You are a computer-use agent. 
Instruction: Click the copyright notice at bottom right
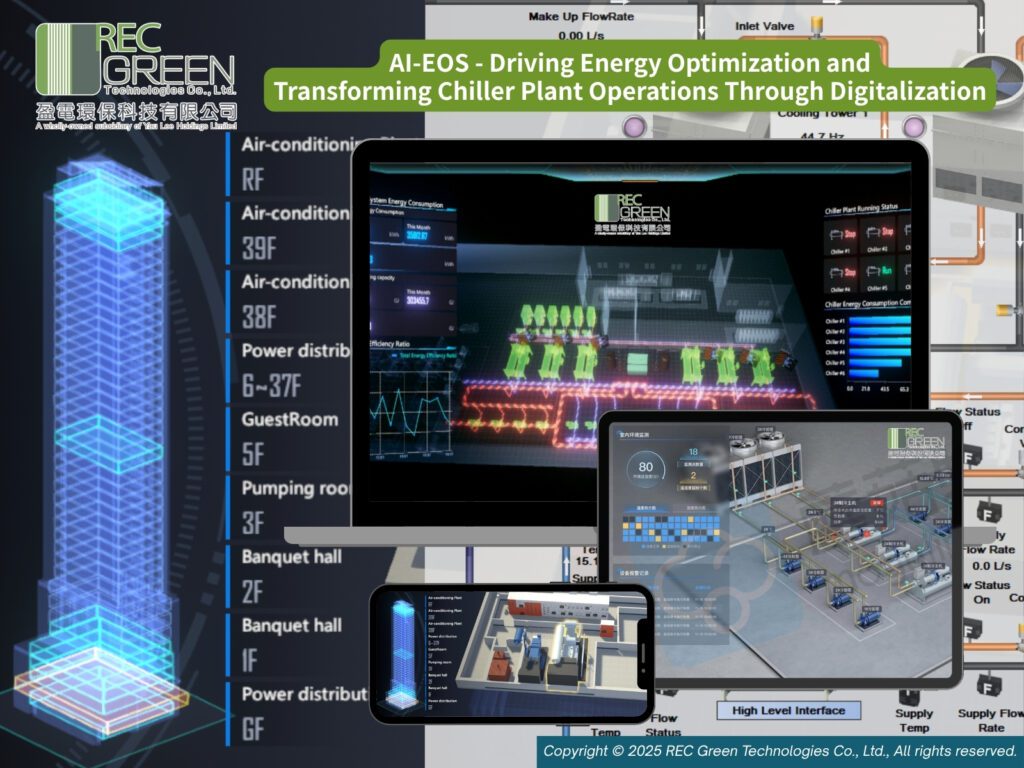coord(780,751)
